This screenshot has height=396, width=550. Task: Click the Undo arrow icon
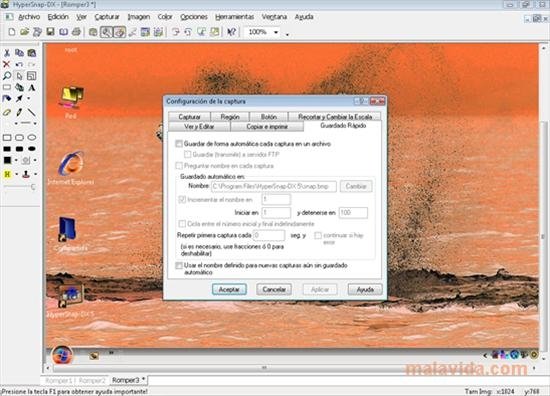click(19, 65)
